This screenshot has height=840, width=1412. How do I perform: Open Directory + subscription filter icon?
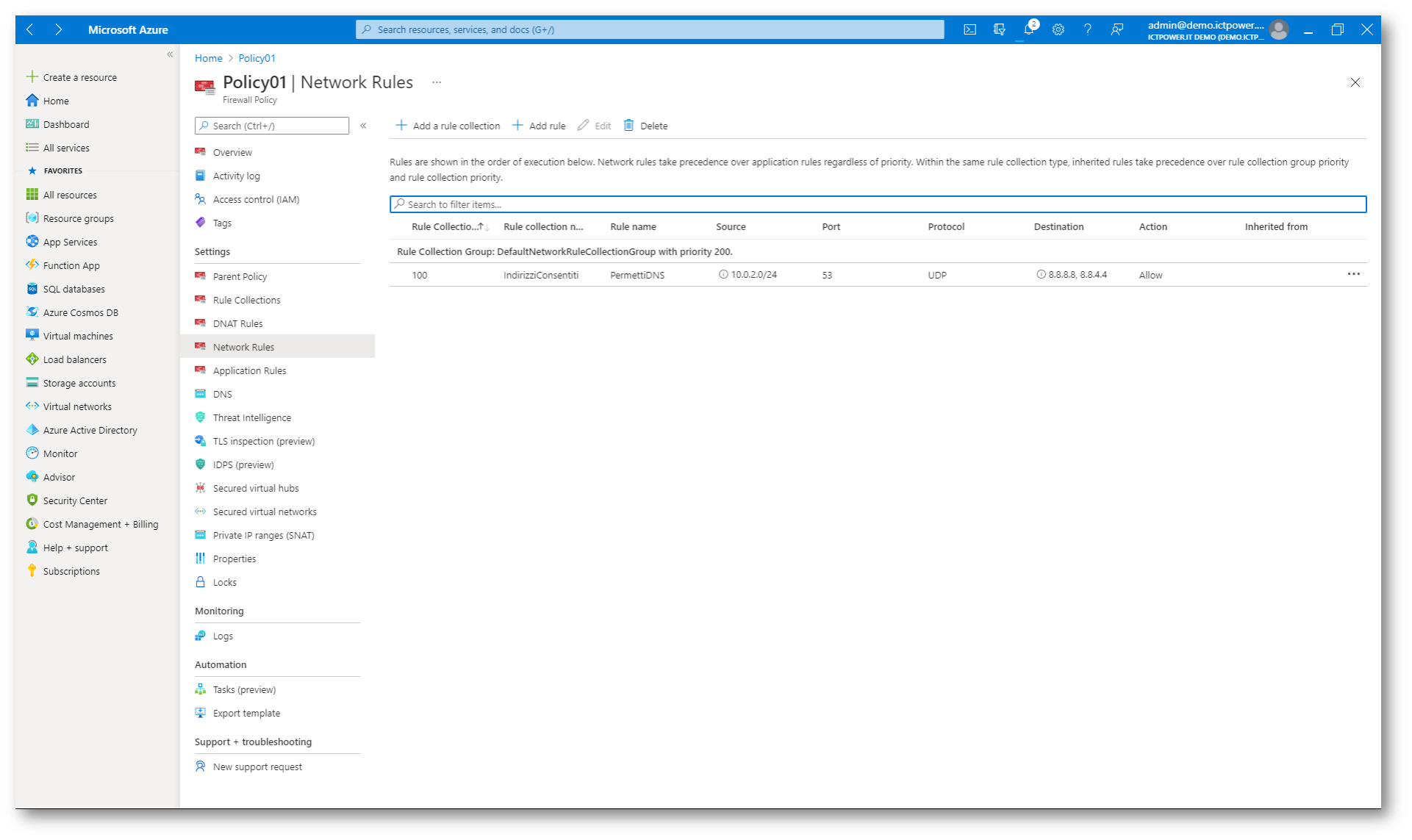(x=1000, y=29)
